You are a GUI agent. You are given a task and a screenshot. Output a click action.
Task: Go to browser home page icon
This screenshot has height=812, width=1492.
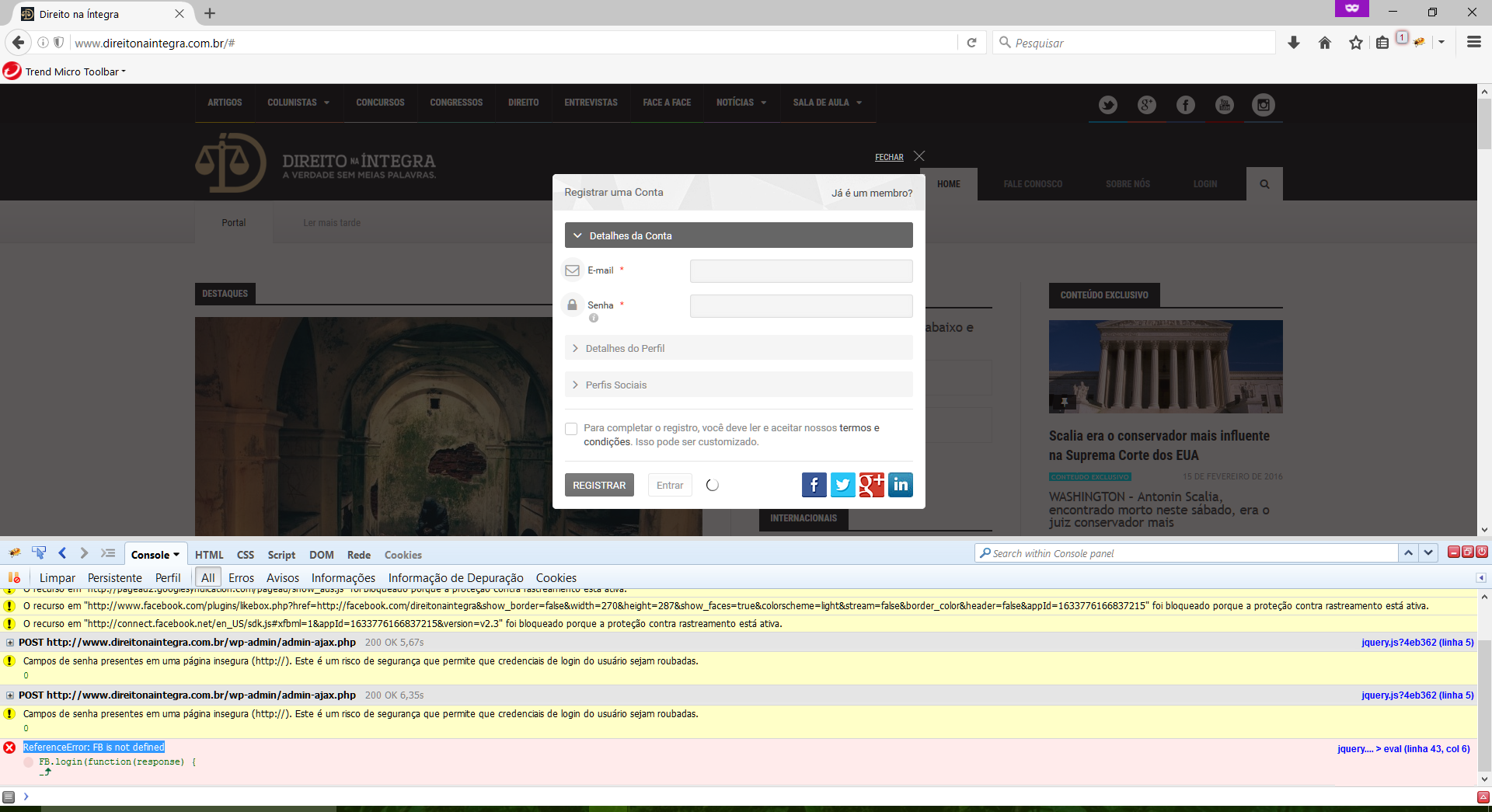[1325, 43]
